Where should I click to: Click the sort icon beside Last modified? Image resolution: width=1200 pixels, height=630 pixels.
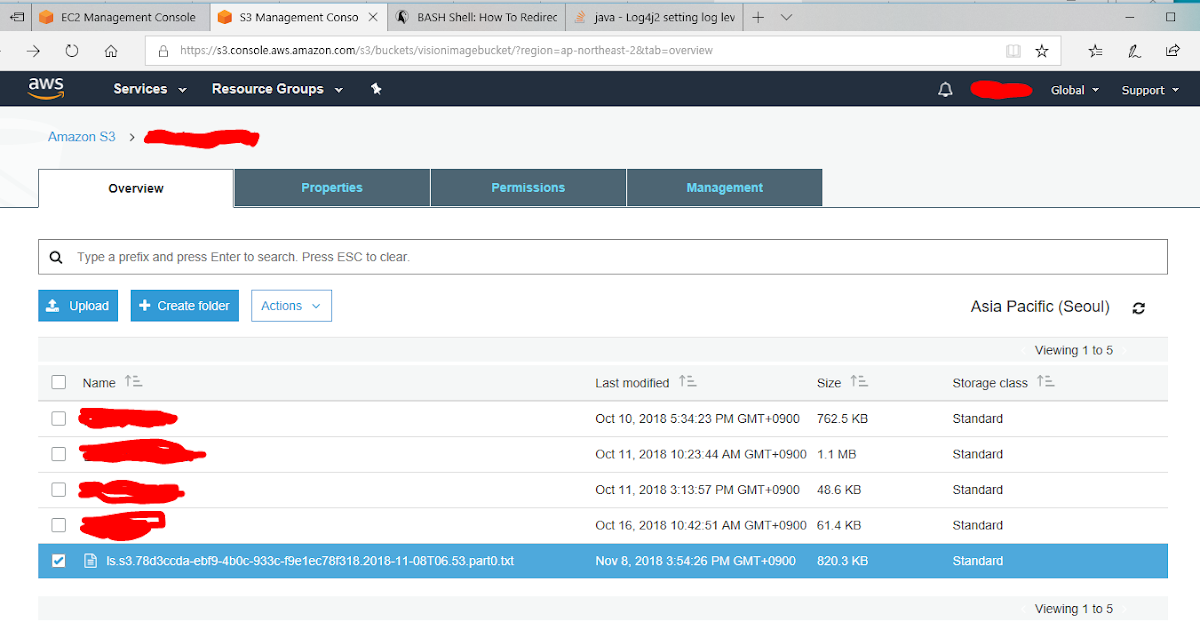[687, 382]
